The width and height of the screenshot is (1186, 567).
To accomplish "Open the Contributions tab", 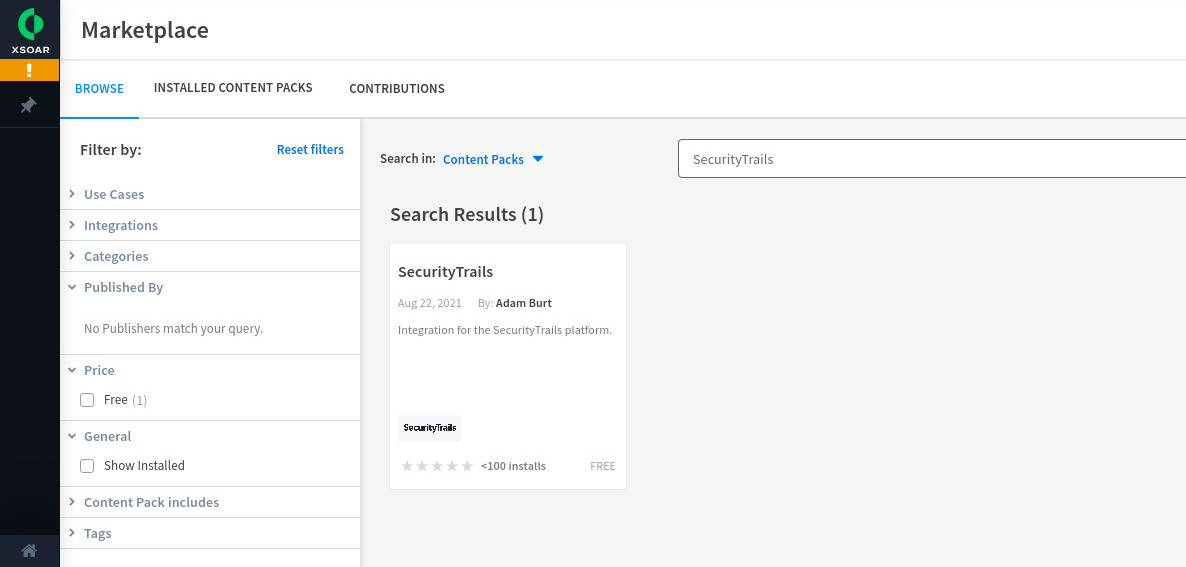I will (x=397, y=88).
